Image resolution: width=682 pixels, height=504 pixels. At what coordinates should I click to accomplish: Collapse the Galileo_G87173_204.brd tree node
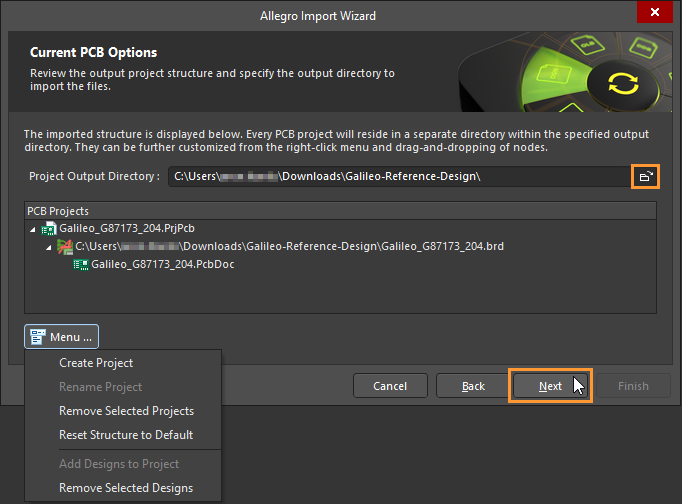pyautogui.click(x=49, y=247)
